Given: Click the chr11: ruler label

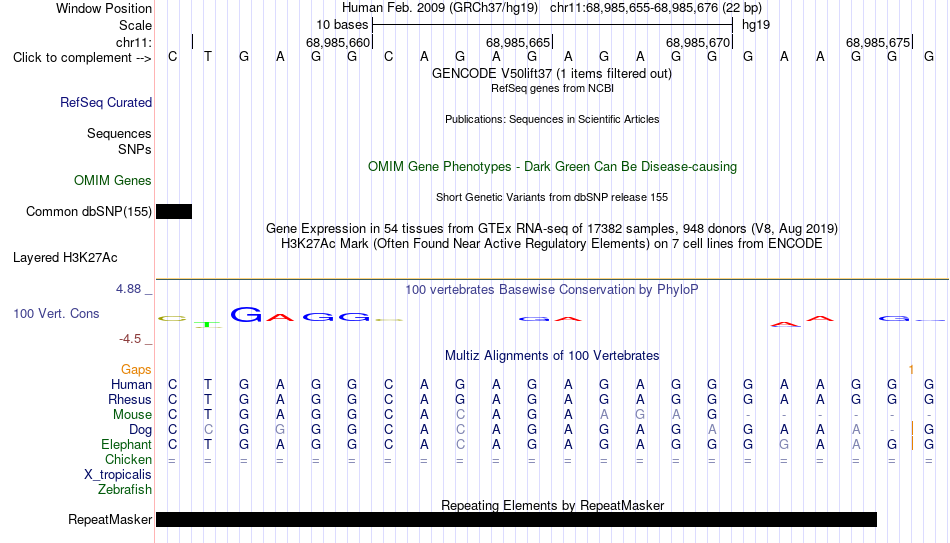Looking at the screenshot, I should (134, 42).
